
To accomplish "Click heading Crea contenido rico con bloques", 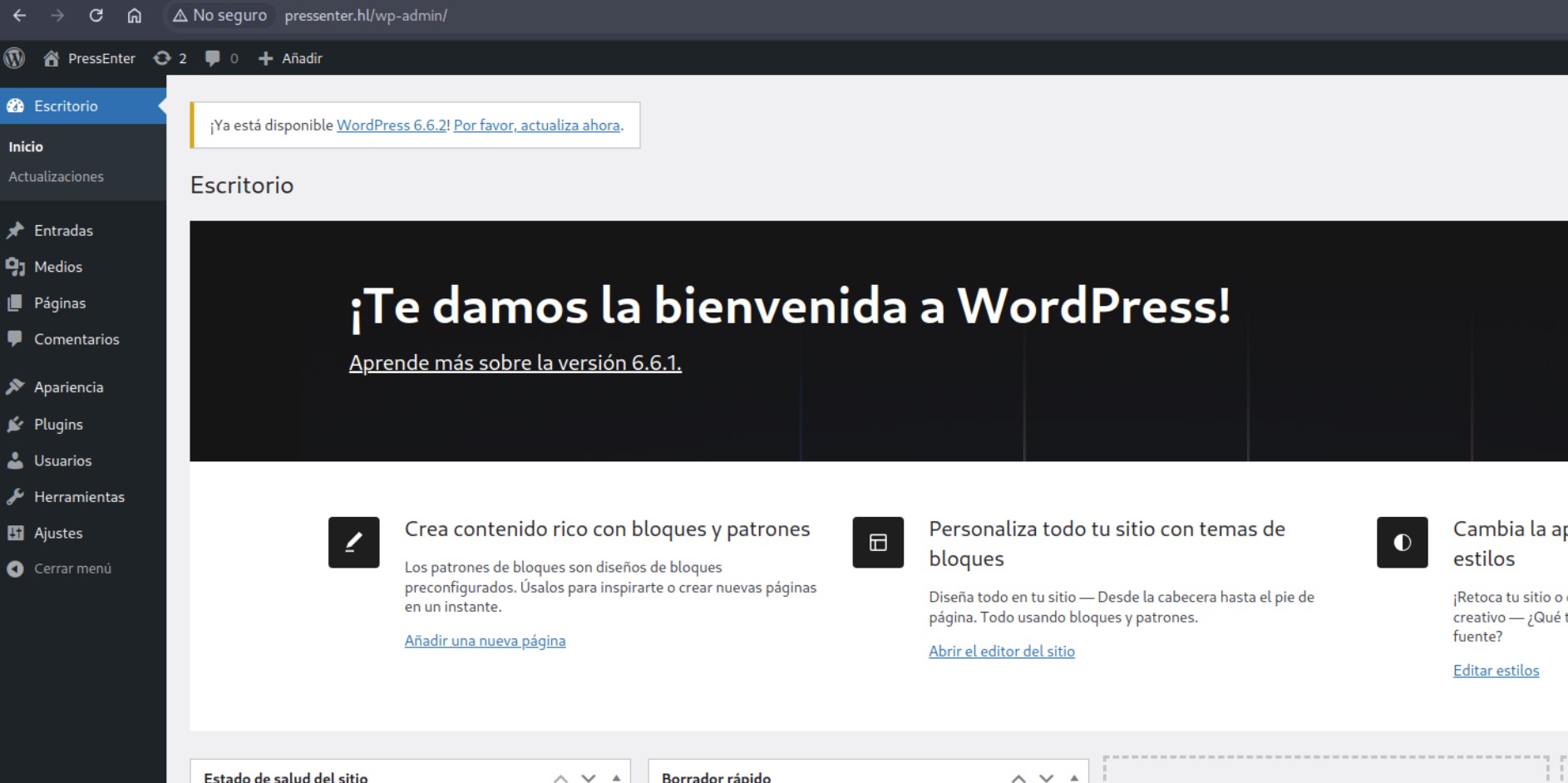I will click(607, 529).
